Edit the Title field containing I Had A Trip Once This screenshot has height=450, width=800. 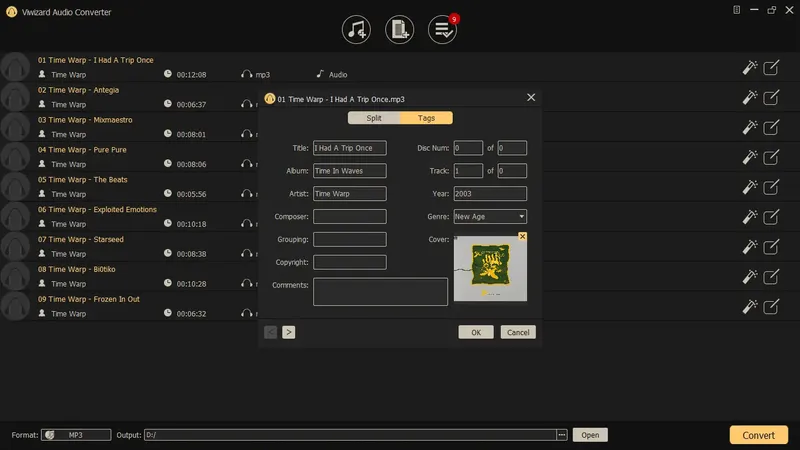[x=349, y=148]
